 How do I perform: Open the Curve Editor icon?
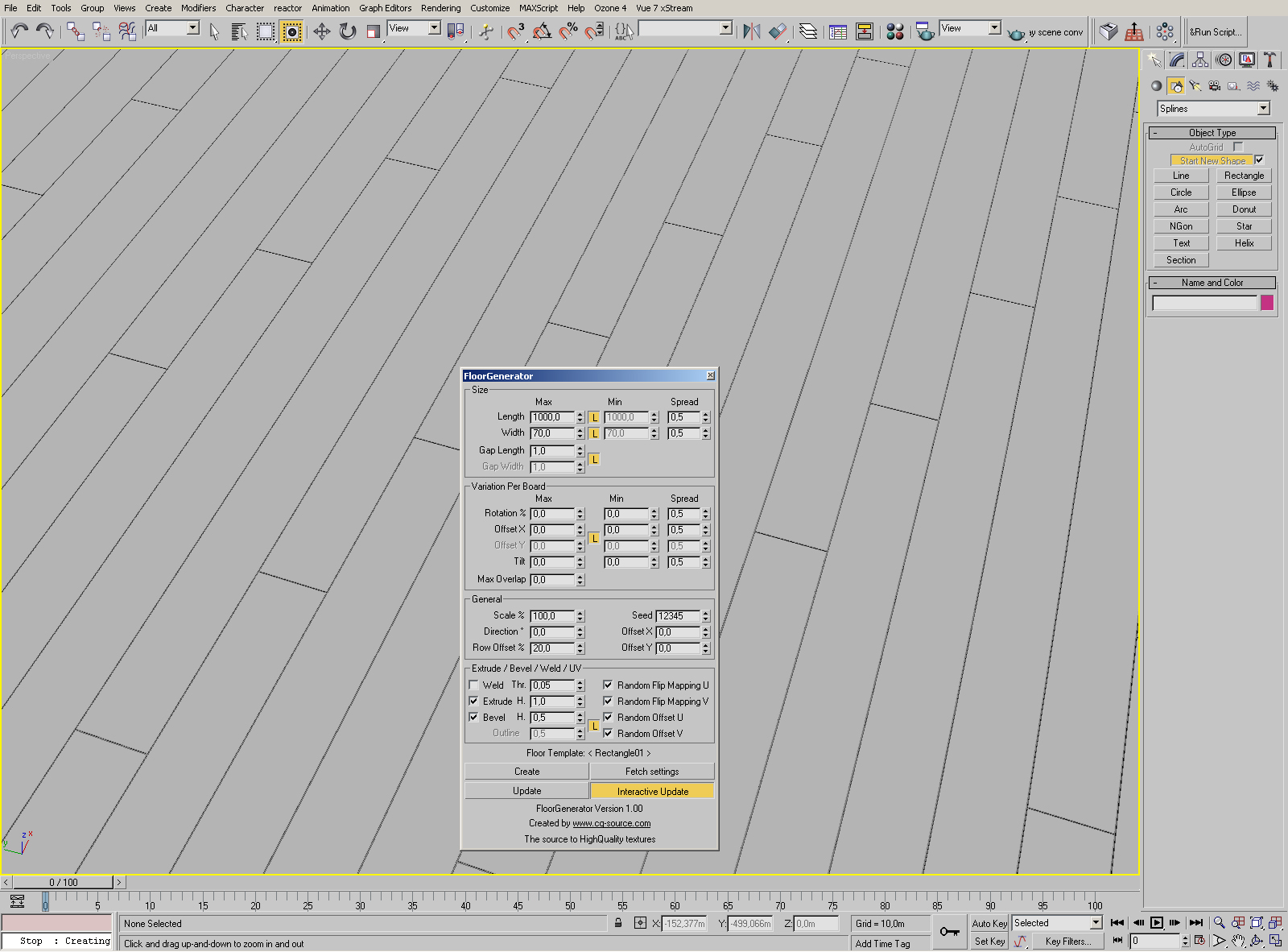click(838, 31)
